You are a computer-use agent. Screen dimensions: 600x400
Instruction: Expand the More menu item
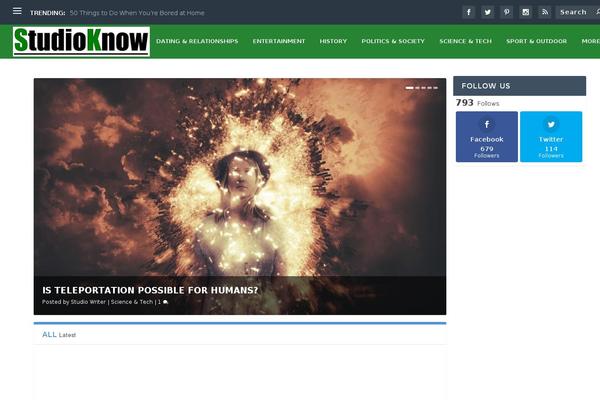pyautogui.click(x=590, y=41)
